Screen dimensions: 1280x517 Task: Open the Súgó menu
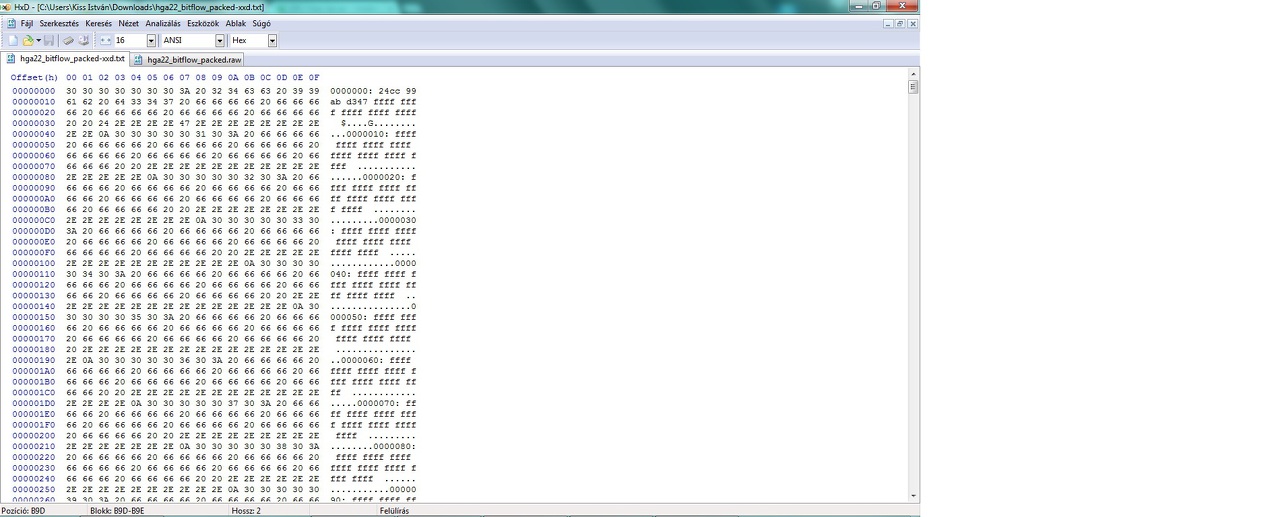[261, 23]
